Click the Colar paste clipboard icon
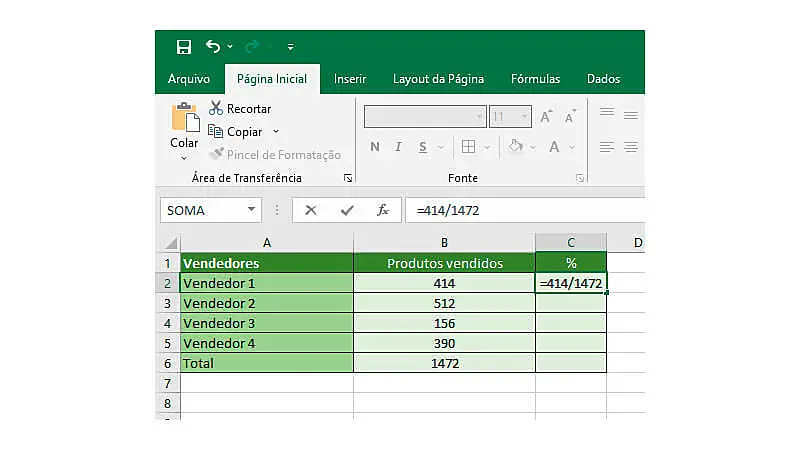Viewport: 800px width, 450px height. pos(185,117)
